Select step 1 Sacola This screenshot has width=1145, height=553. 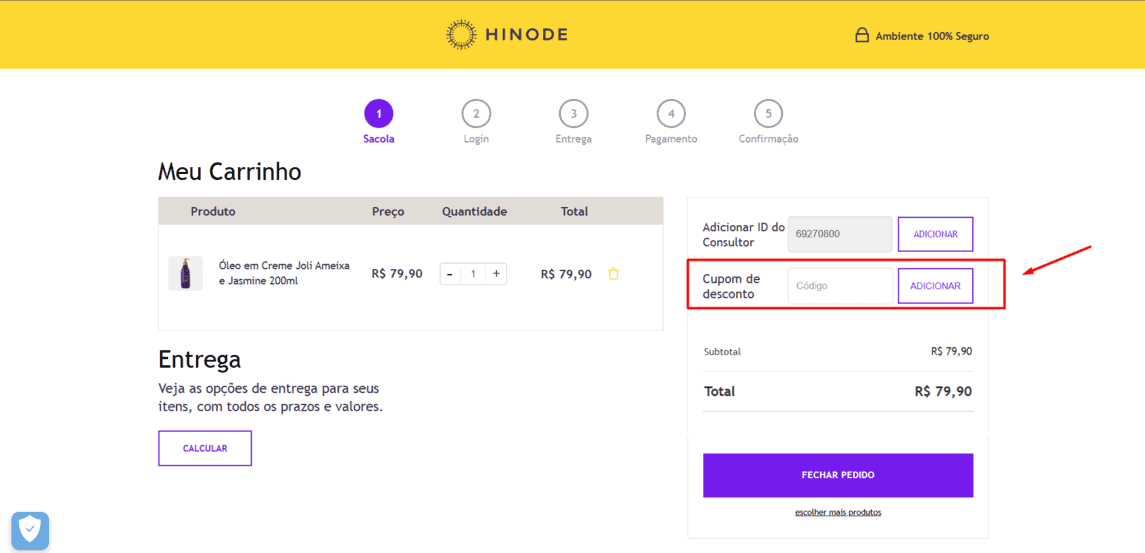tap(379, 122)
